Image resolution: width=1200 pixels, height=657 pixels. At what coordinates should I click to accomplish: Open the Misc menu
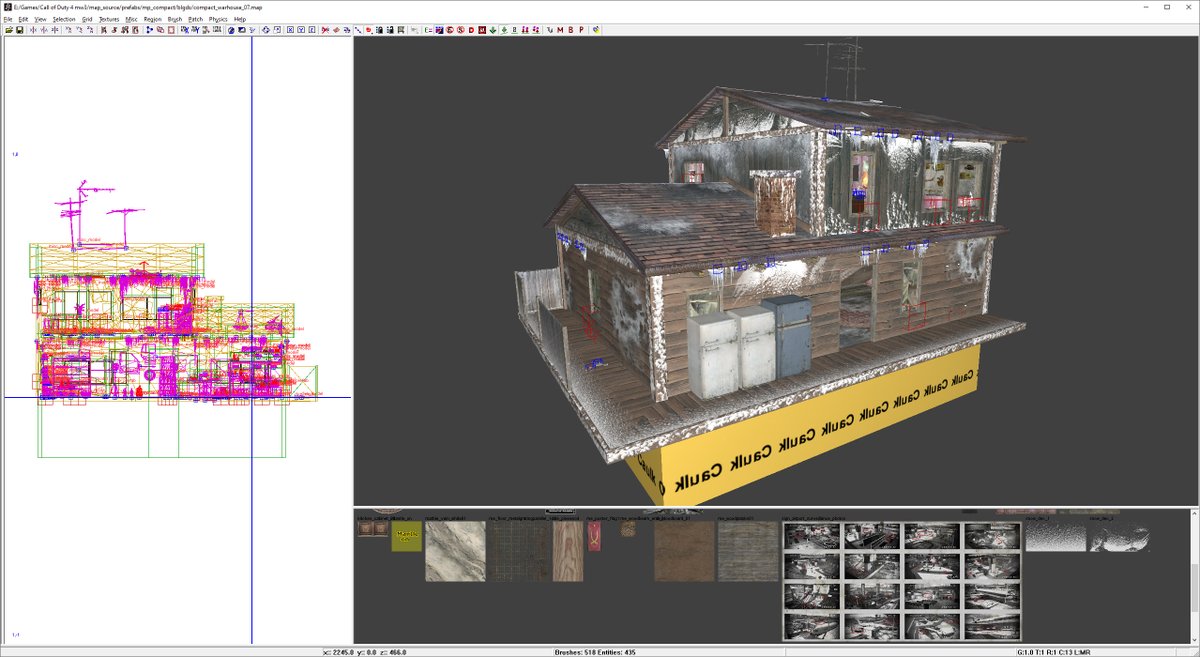131,19
